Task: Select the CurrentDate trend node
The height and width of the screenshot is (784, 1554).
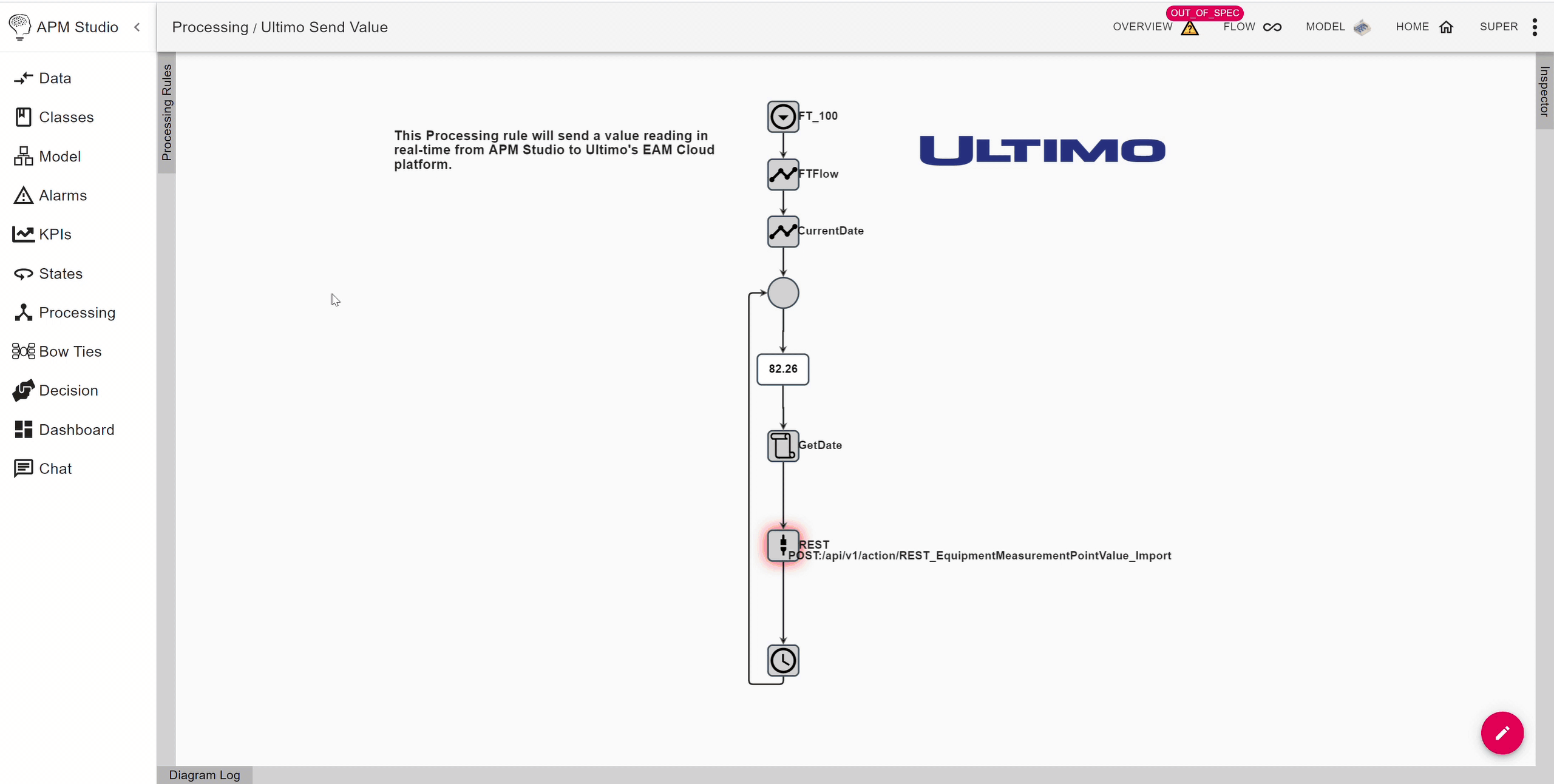Action: pos(783,232)
